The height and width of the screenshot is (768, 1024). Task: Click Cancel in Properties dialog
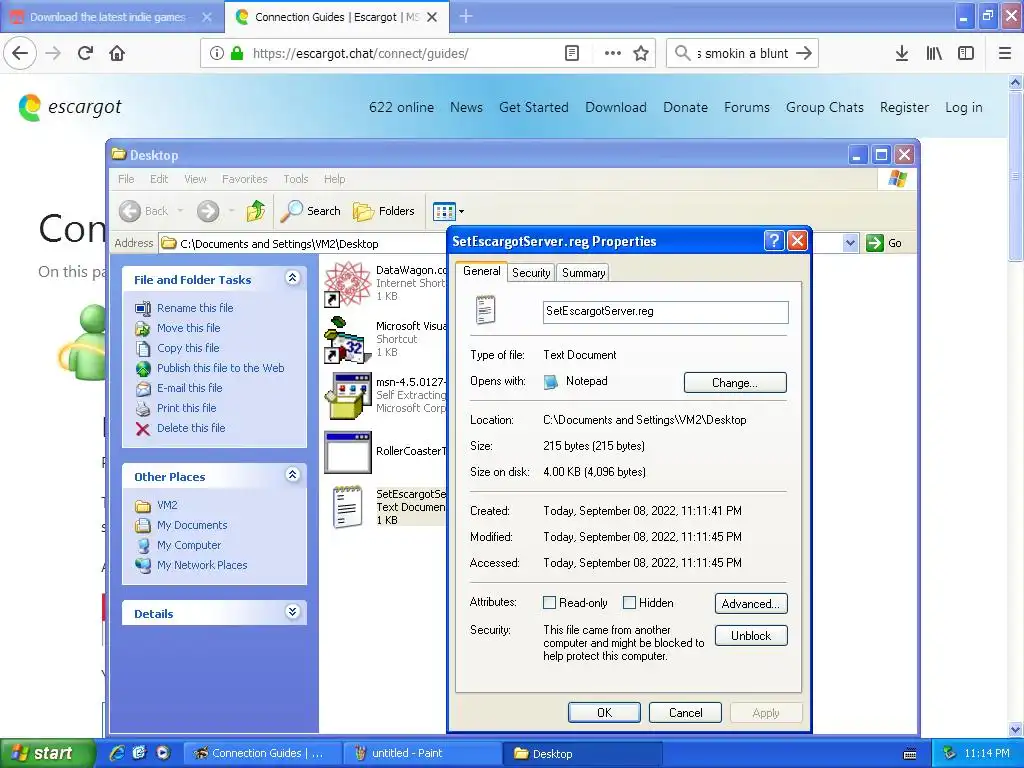pos(685,712)
